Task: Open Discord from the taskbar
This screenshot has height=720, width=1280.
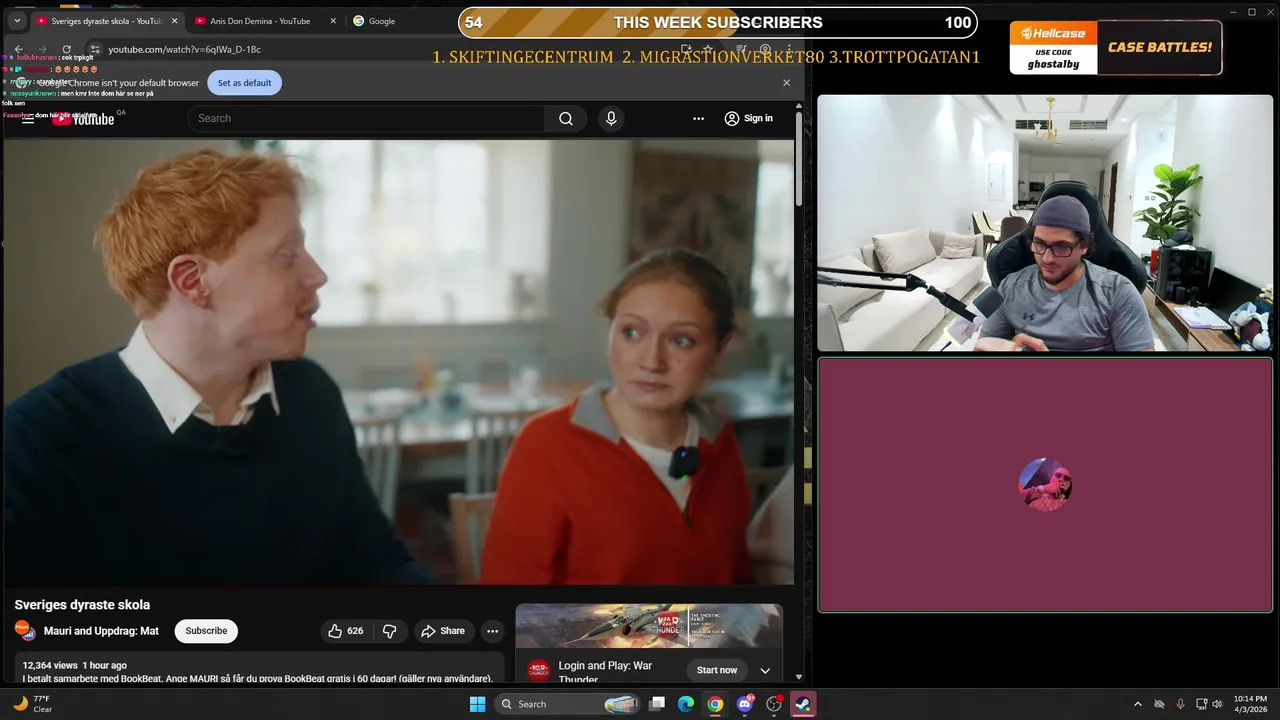Action: tap(744, 704)
